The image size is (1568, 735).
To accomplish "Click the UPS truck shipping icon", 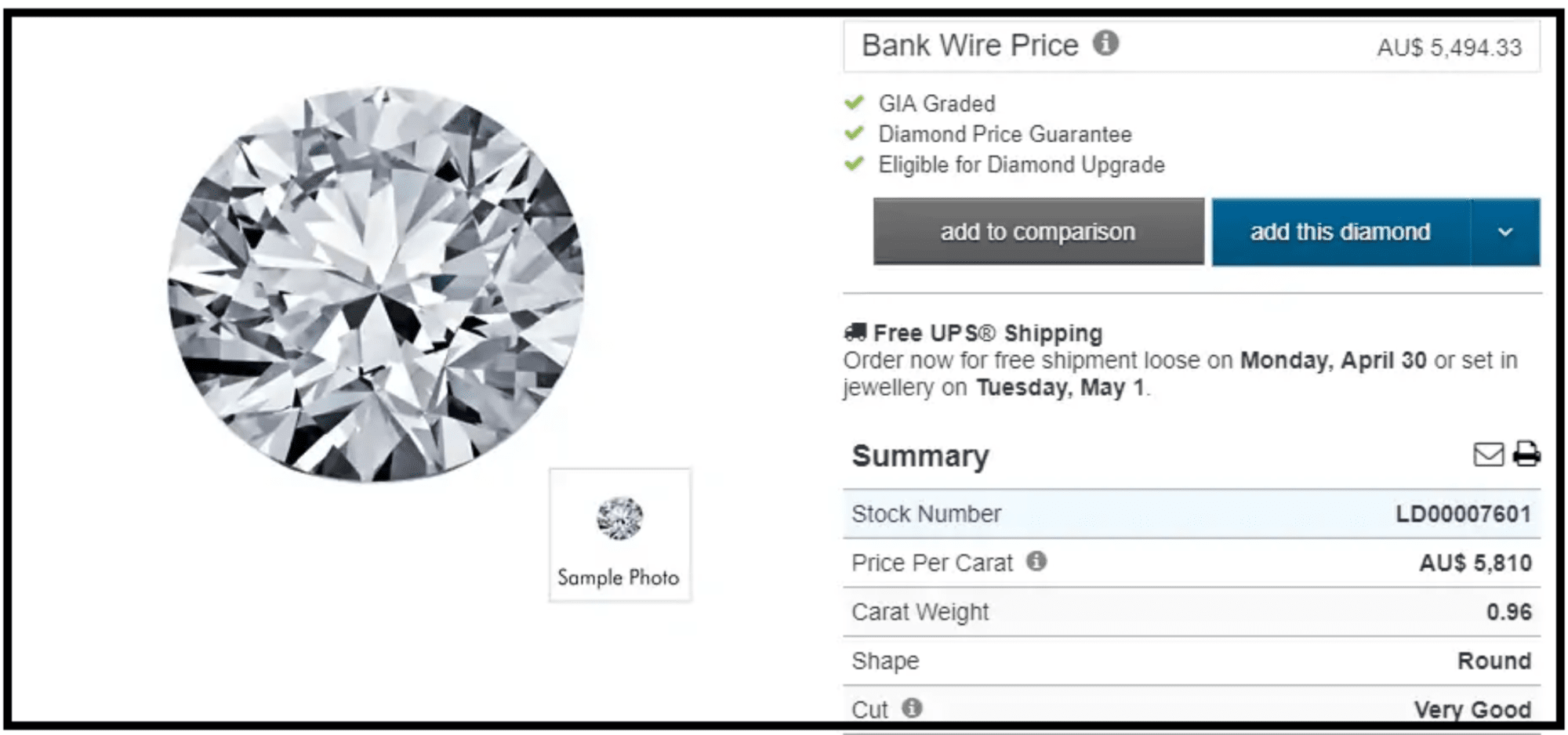I will [854, 331].
